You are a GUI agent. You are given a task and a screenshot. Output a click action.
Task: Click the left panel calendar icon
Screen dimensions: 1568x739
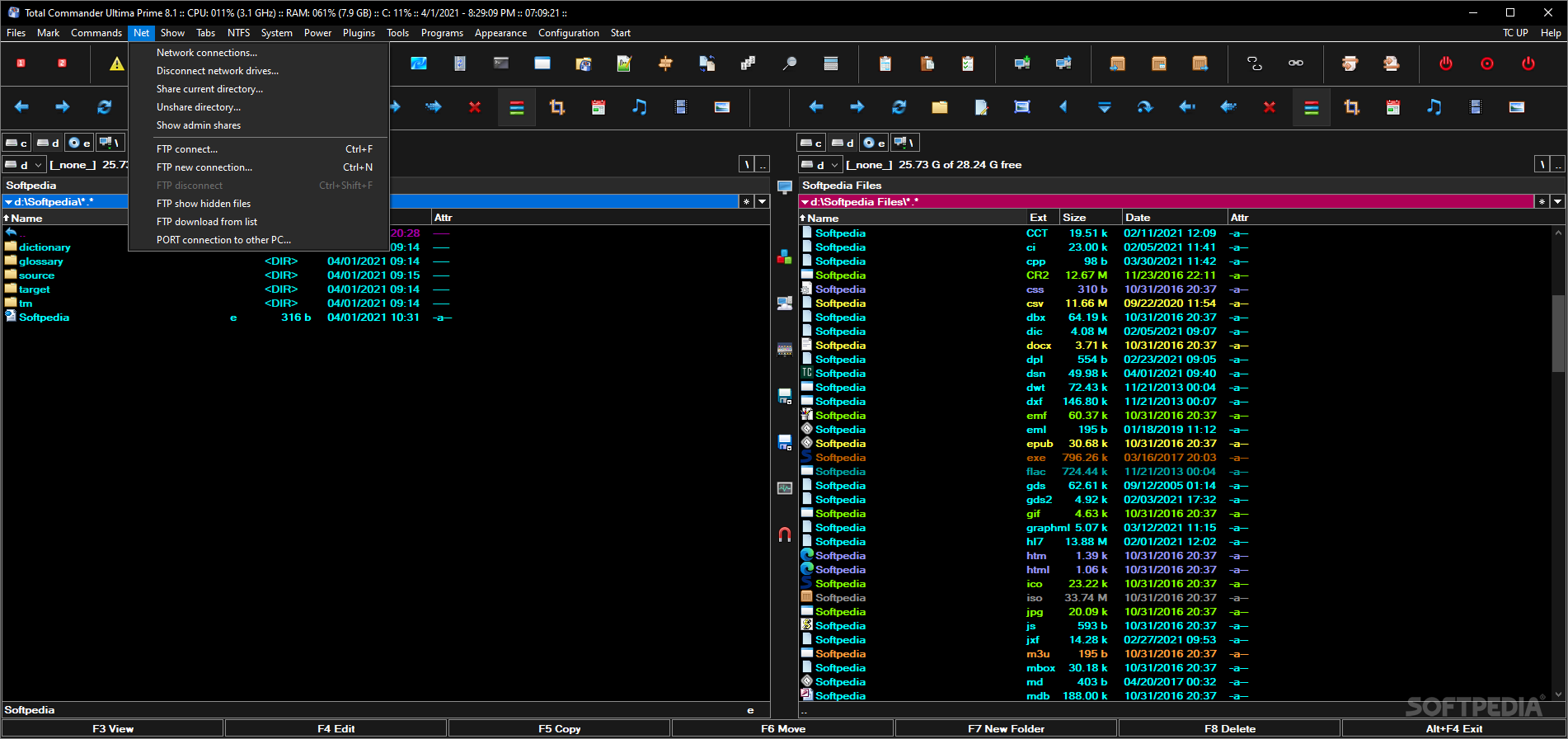point(599,107)
